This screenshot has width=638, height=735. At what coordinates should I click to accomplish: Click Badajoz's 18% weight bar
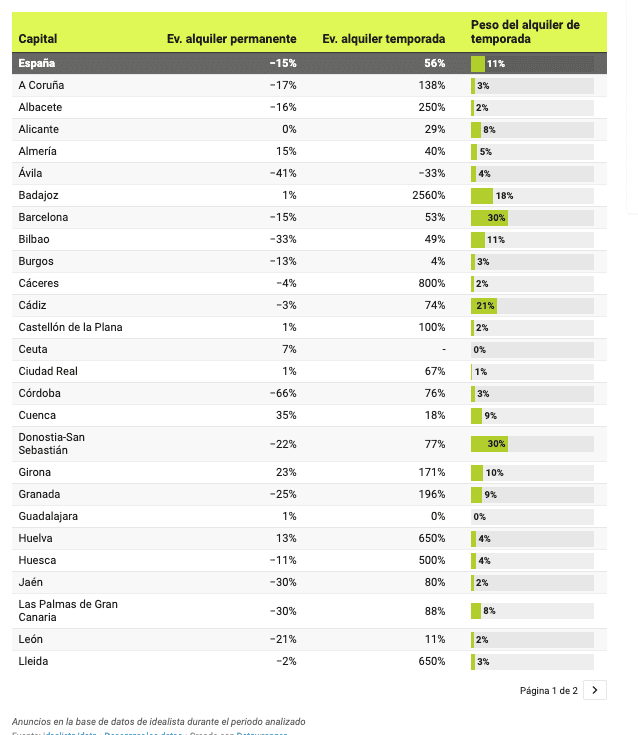click(x=482, y=195)
